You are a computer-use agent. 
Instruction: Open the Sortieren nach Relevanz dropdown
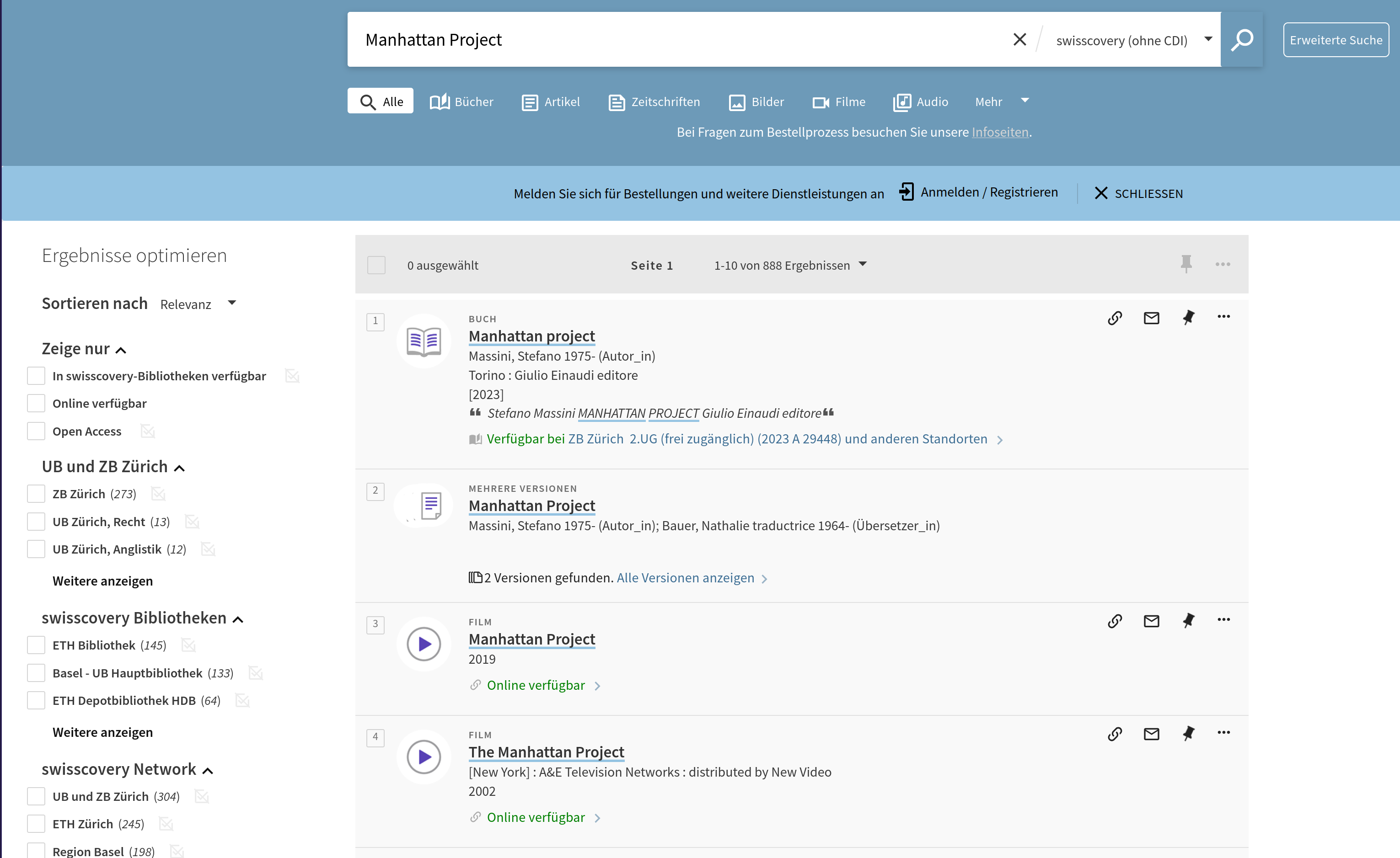[197, 304]
